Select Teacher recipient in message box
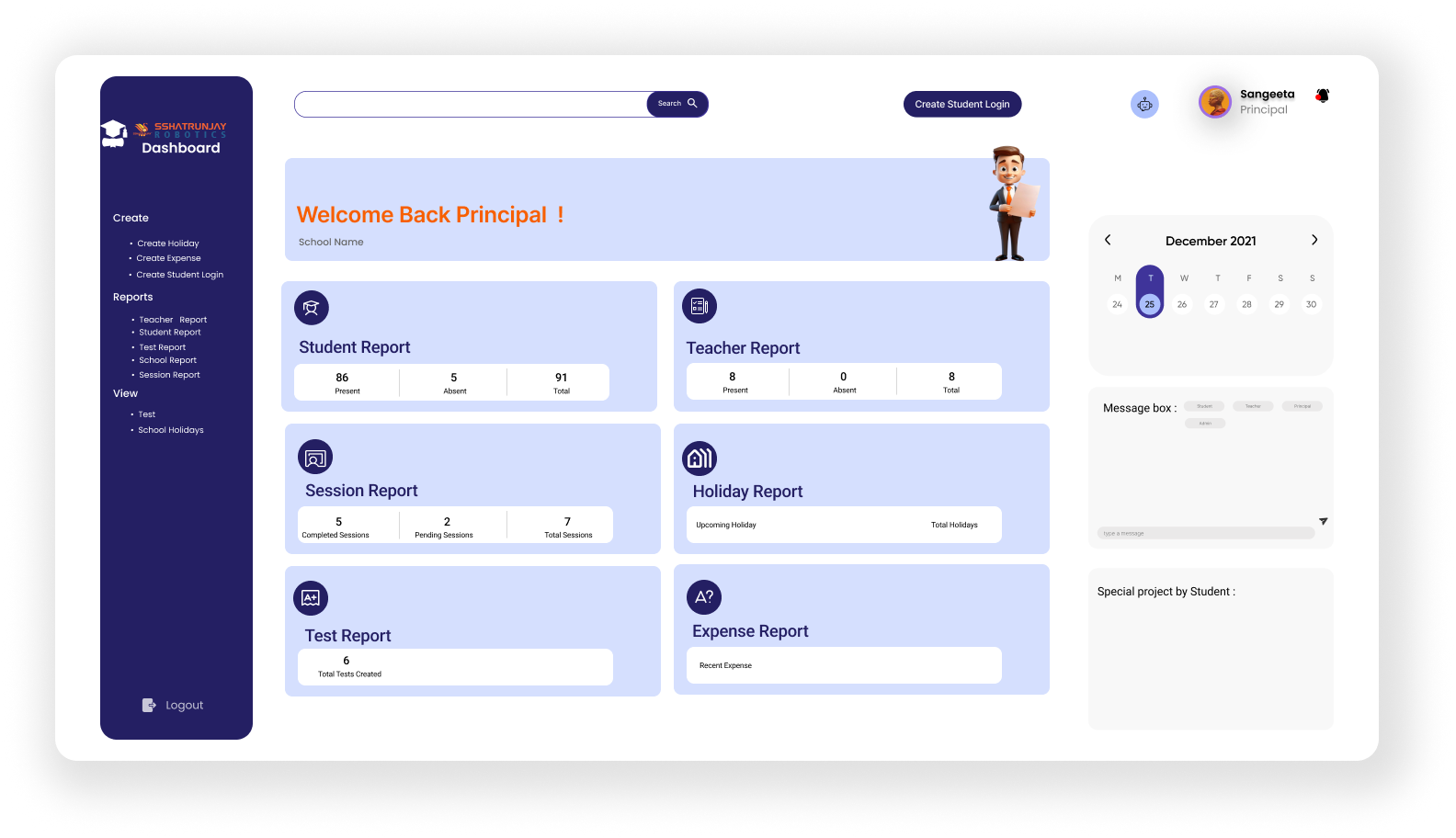The height and width of the screenshot is (838, 1456). point(1253,406)
